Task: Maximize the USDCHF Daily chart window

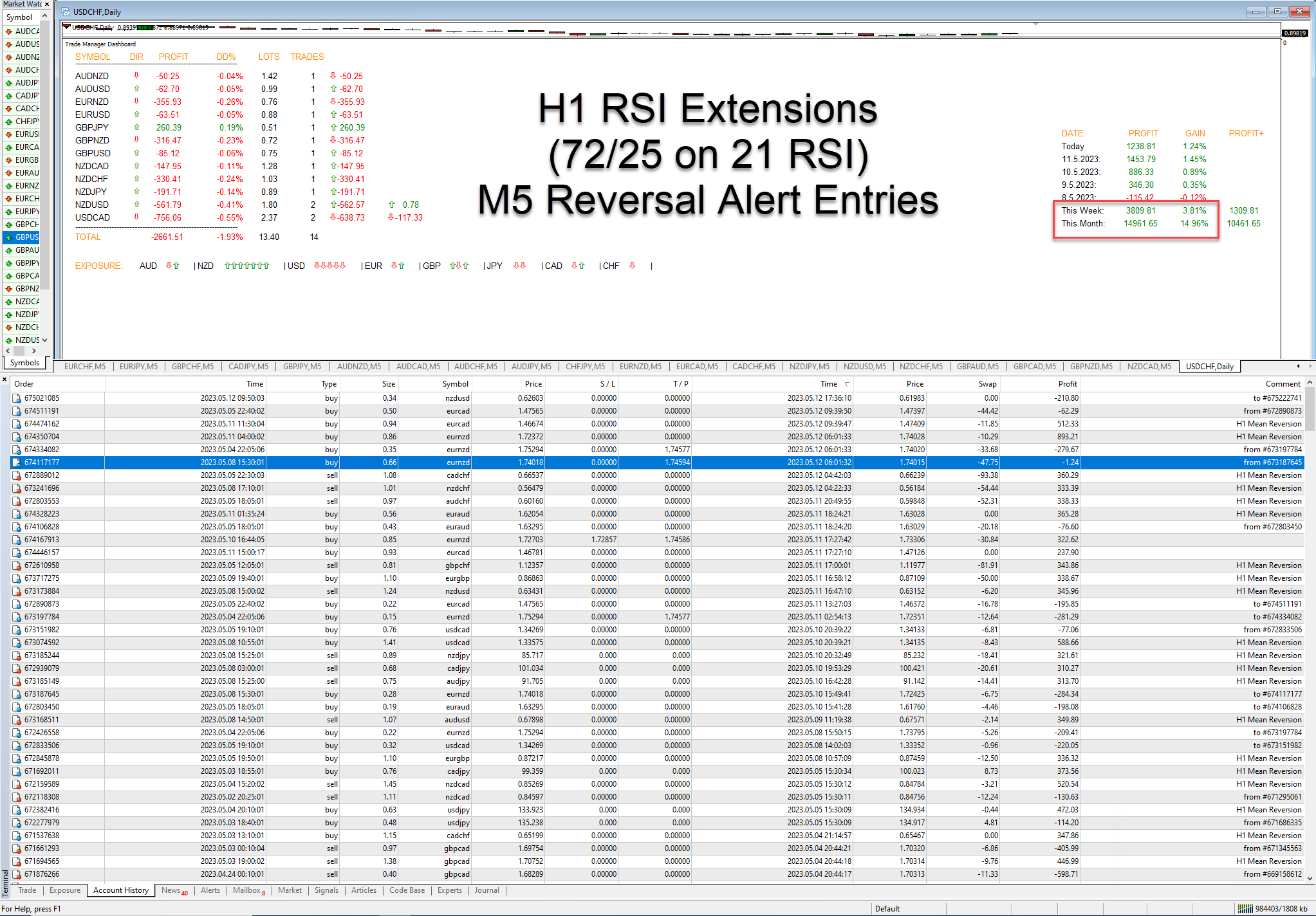Action: pos(1277,11)
